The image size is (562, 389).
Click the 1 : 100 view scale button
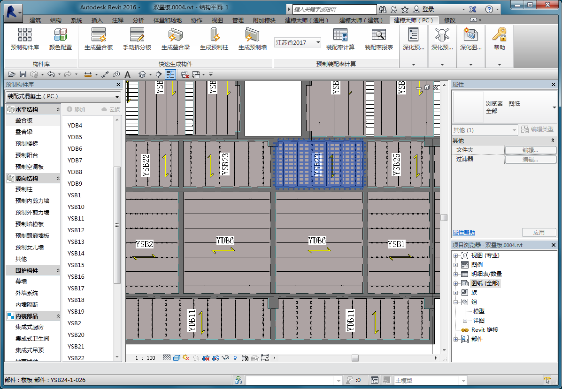[145, 358]
